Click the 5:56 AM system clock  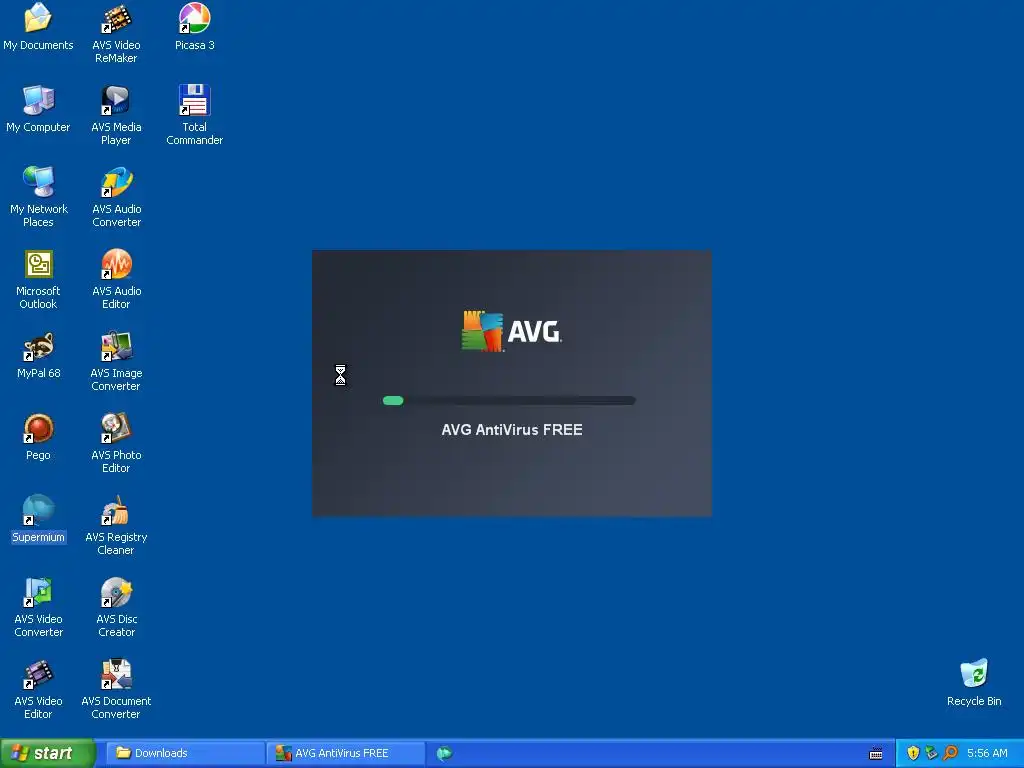987,753
